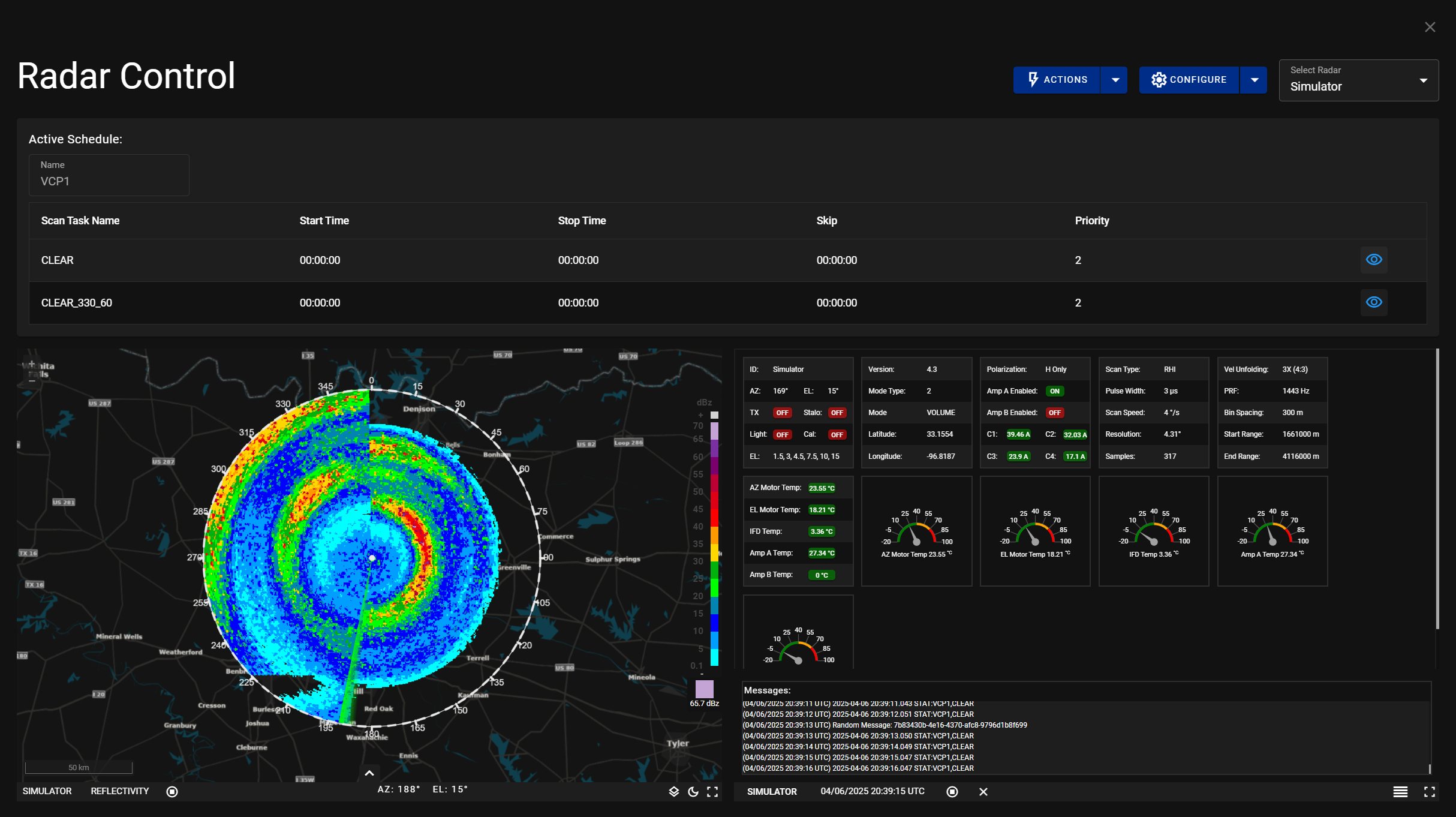Viewport: 1456px width, 817px height.
Task: Click the C1 39.46 A current value
Action: pyautogui.click(x=1018, y=434)
